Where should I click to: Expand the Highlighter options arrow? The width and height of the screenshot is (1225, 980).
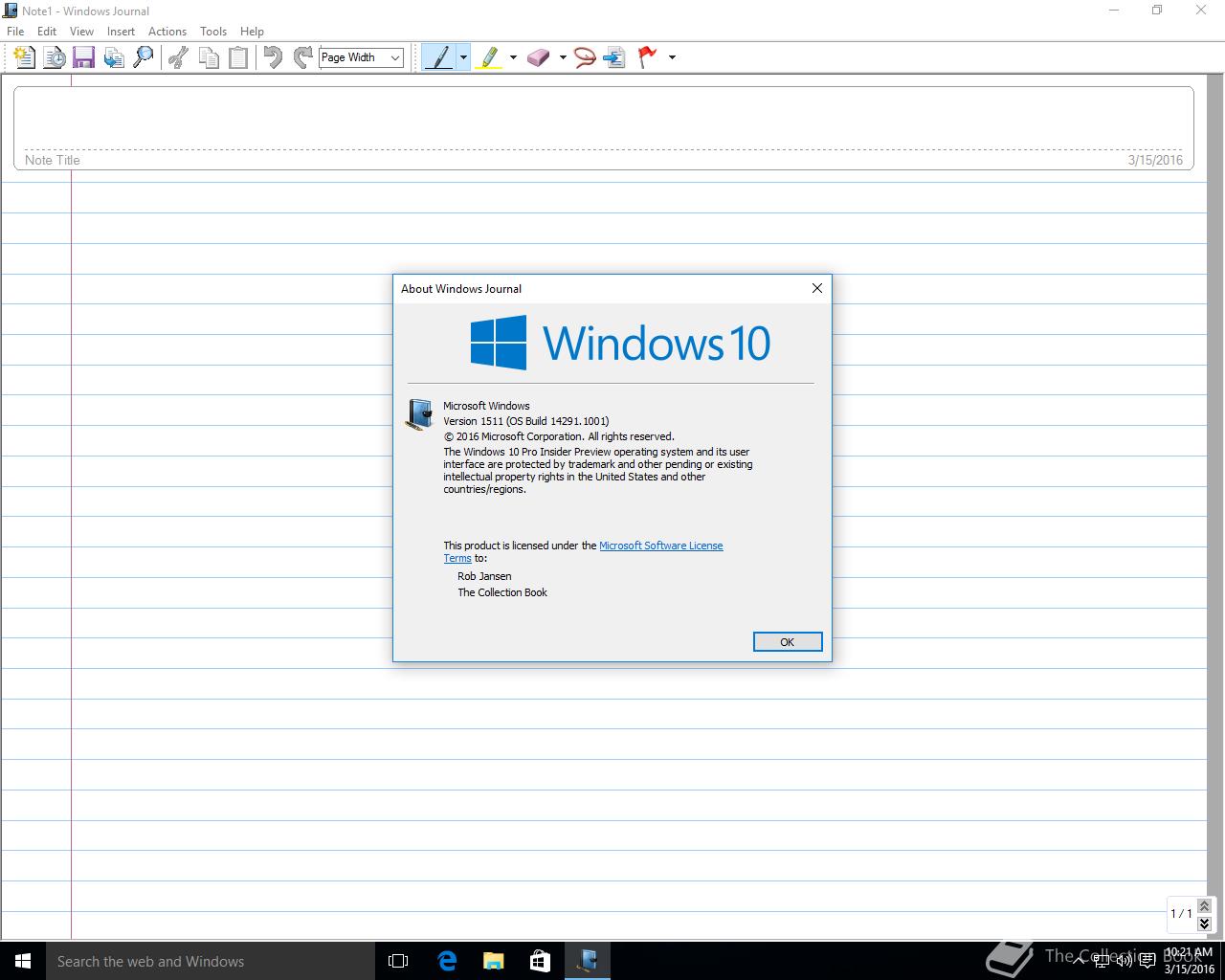click(513, 57)
